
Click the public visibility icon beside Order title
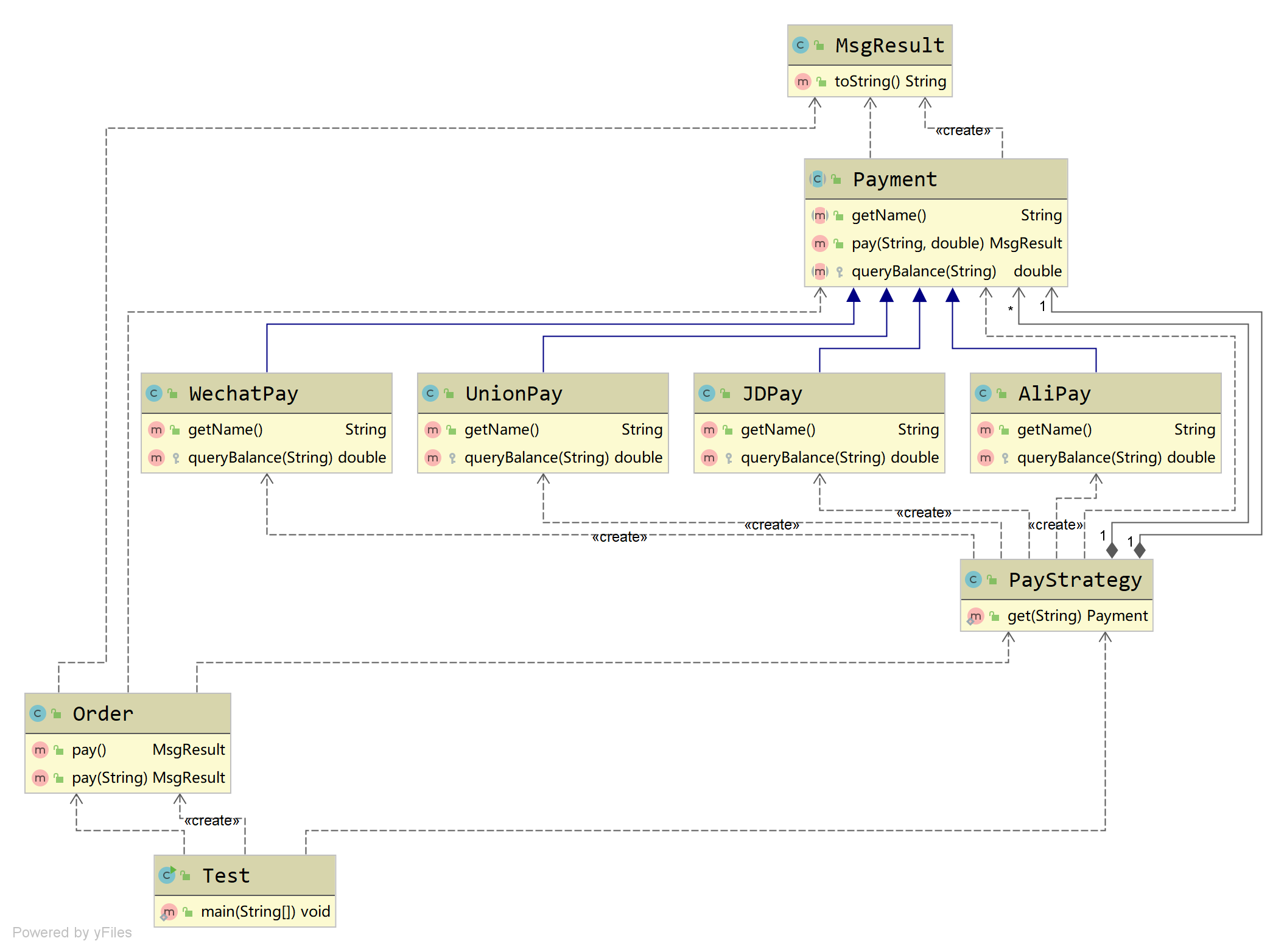click(x=57, y=713)
